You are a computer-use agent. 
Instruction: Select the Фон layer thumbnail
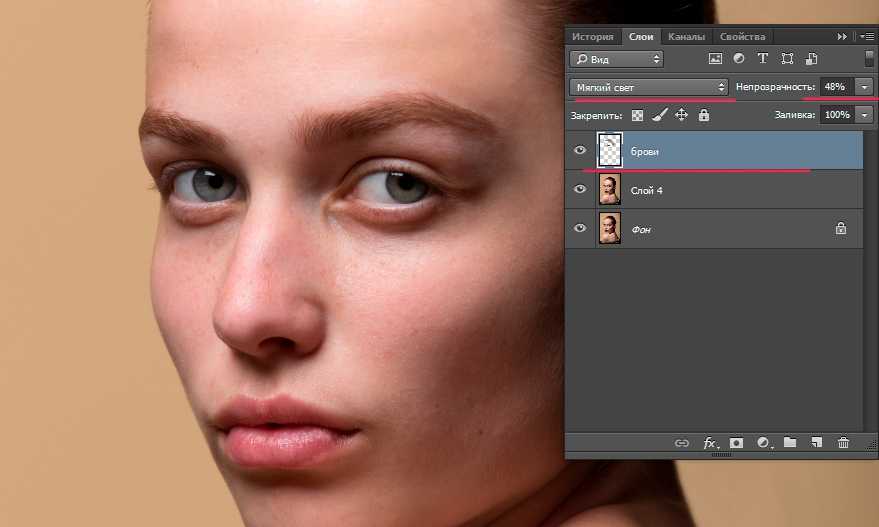pos(610,228)
